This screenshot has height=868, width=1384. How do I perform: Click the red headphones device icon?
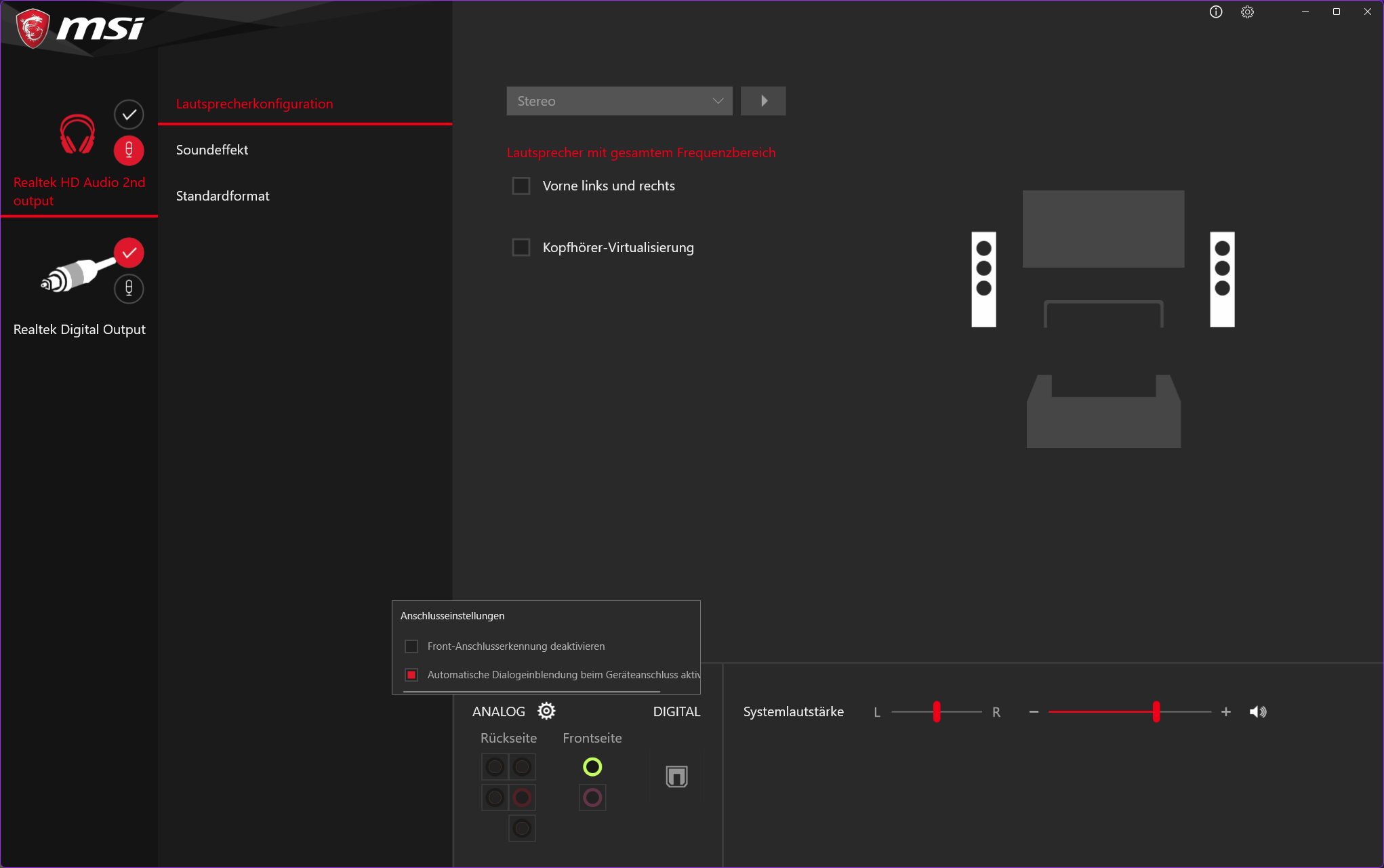click(77, 133)
